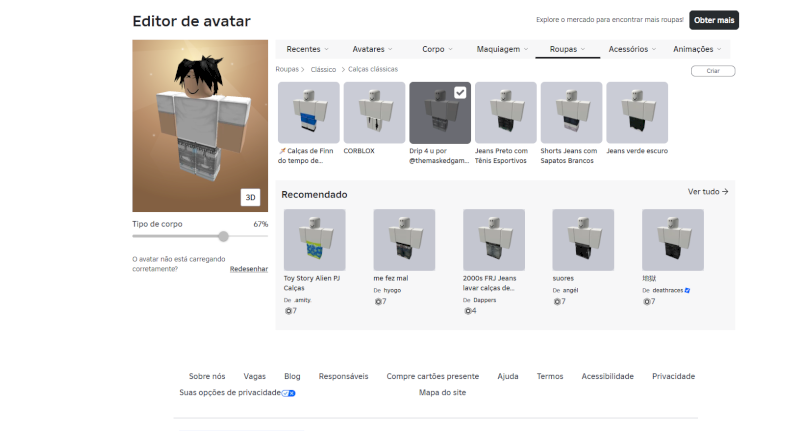The width and height of the screenshot is (800, 431).
Task: Click privacy choices toggle icon in footer
Action: pyautogui.click(x=289, y=393)
